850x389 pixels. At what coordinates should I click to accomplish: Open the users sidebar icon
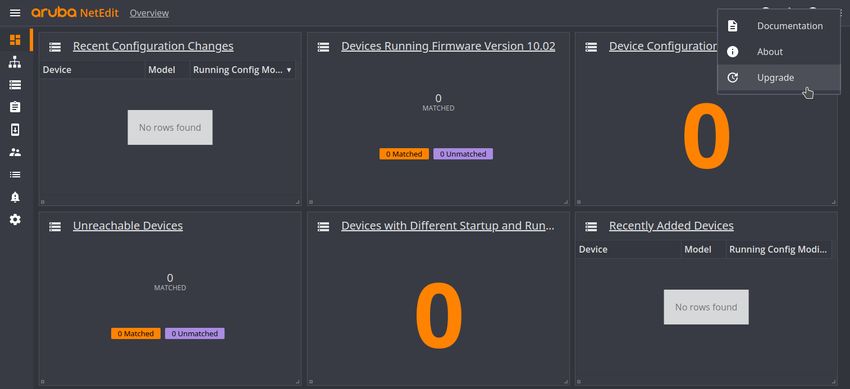tap(15, 152)
